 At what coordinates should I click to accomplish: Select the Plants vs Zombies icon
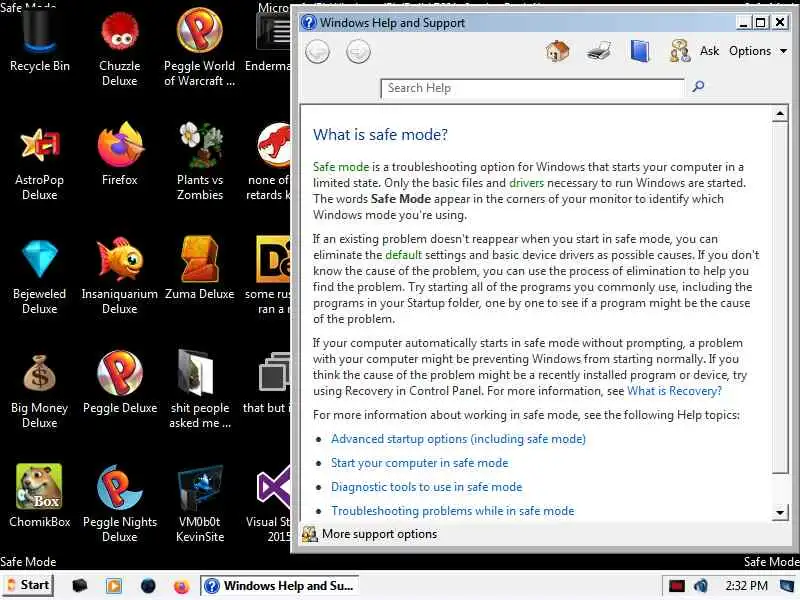199,162
